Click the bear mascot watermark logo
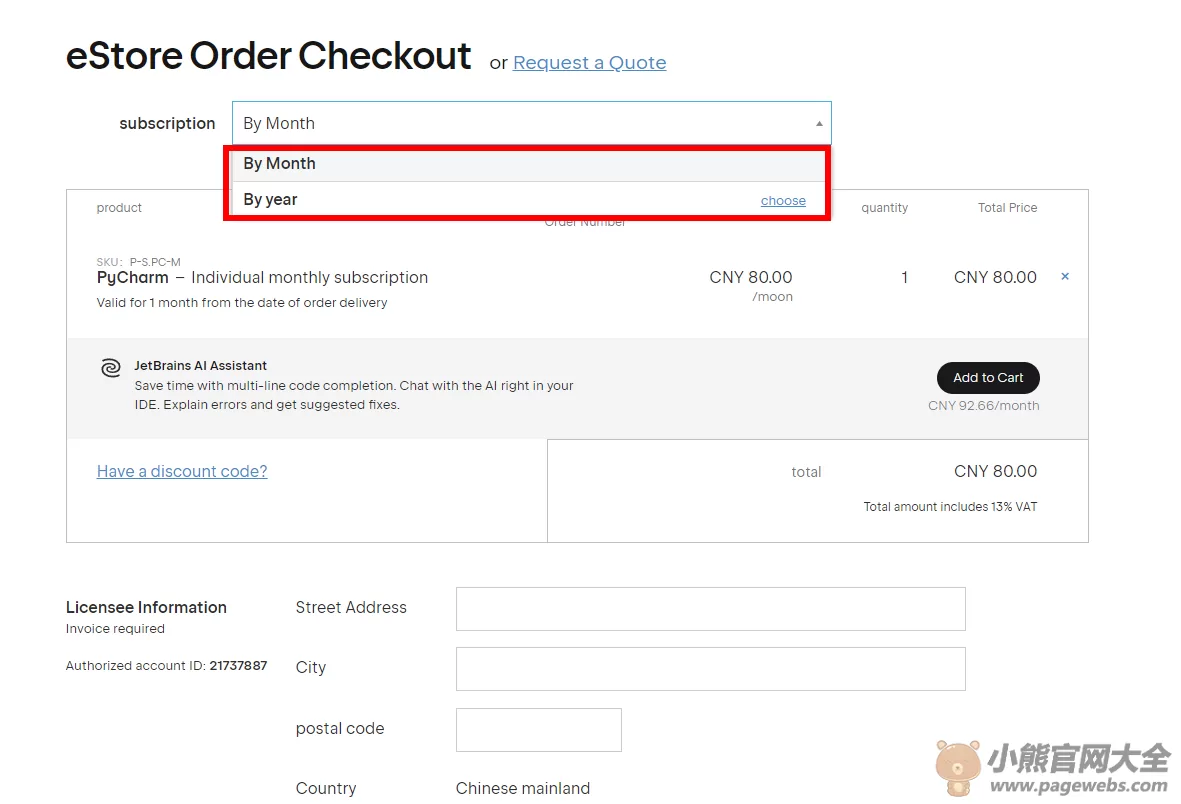Viewport: 1181px width, 804px height. [x=957, y=768]
